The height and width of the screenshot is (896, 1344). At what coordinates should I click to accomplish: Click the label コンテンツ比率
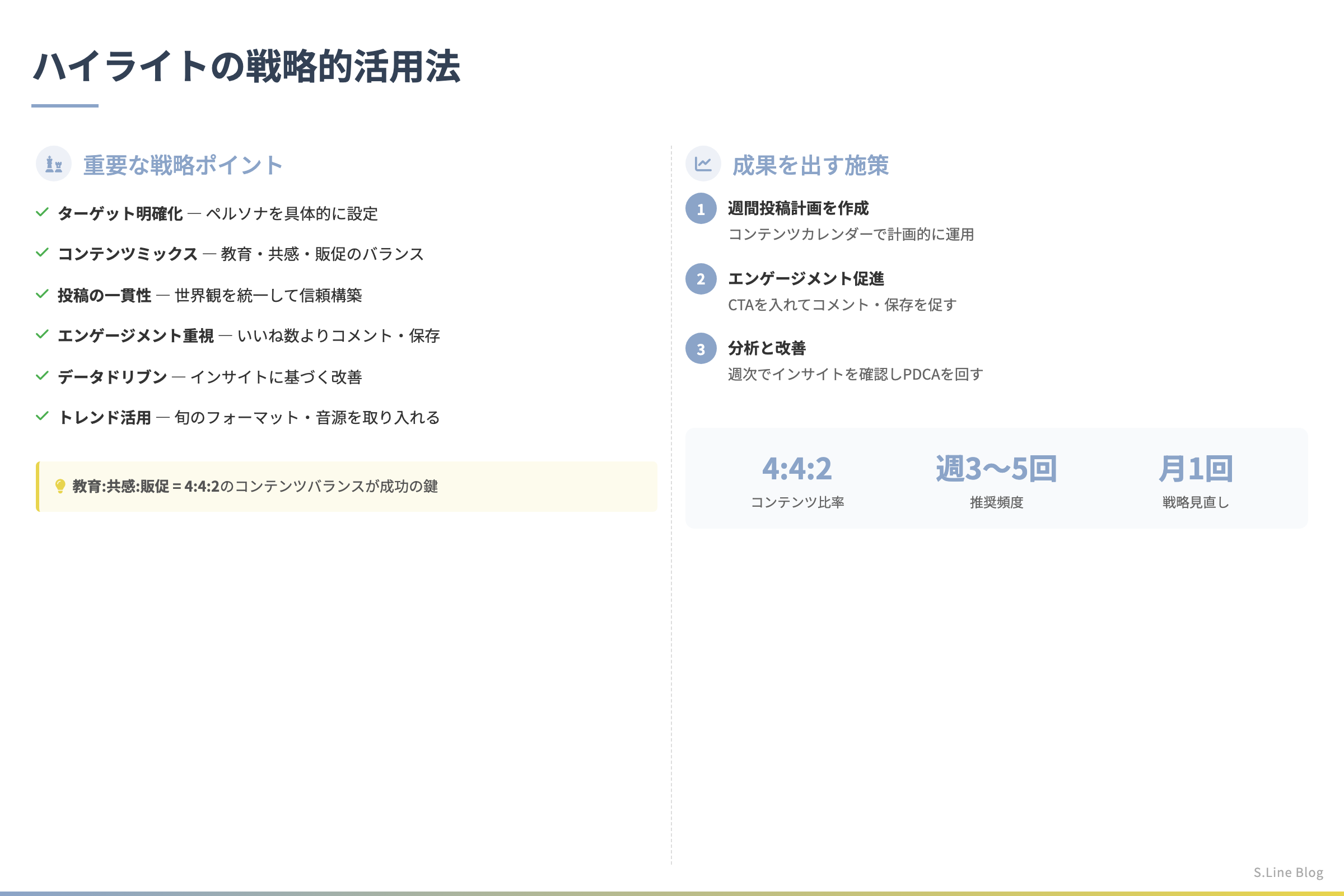click(x=797, y=502)
